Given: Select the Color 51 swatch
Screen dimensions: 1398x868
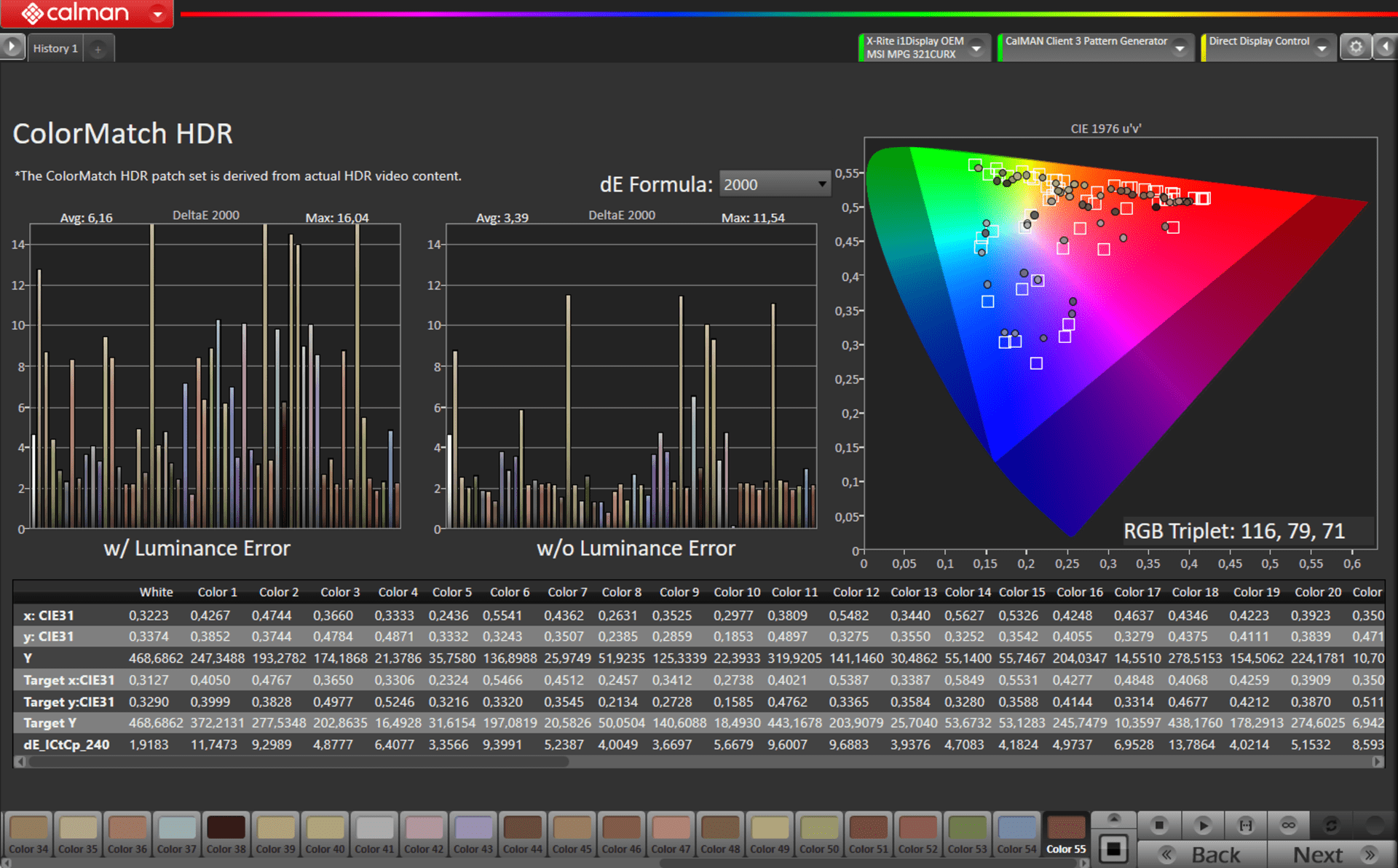Looking at the screenshot, I should 869,835.
